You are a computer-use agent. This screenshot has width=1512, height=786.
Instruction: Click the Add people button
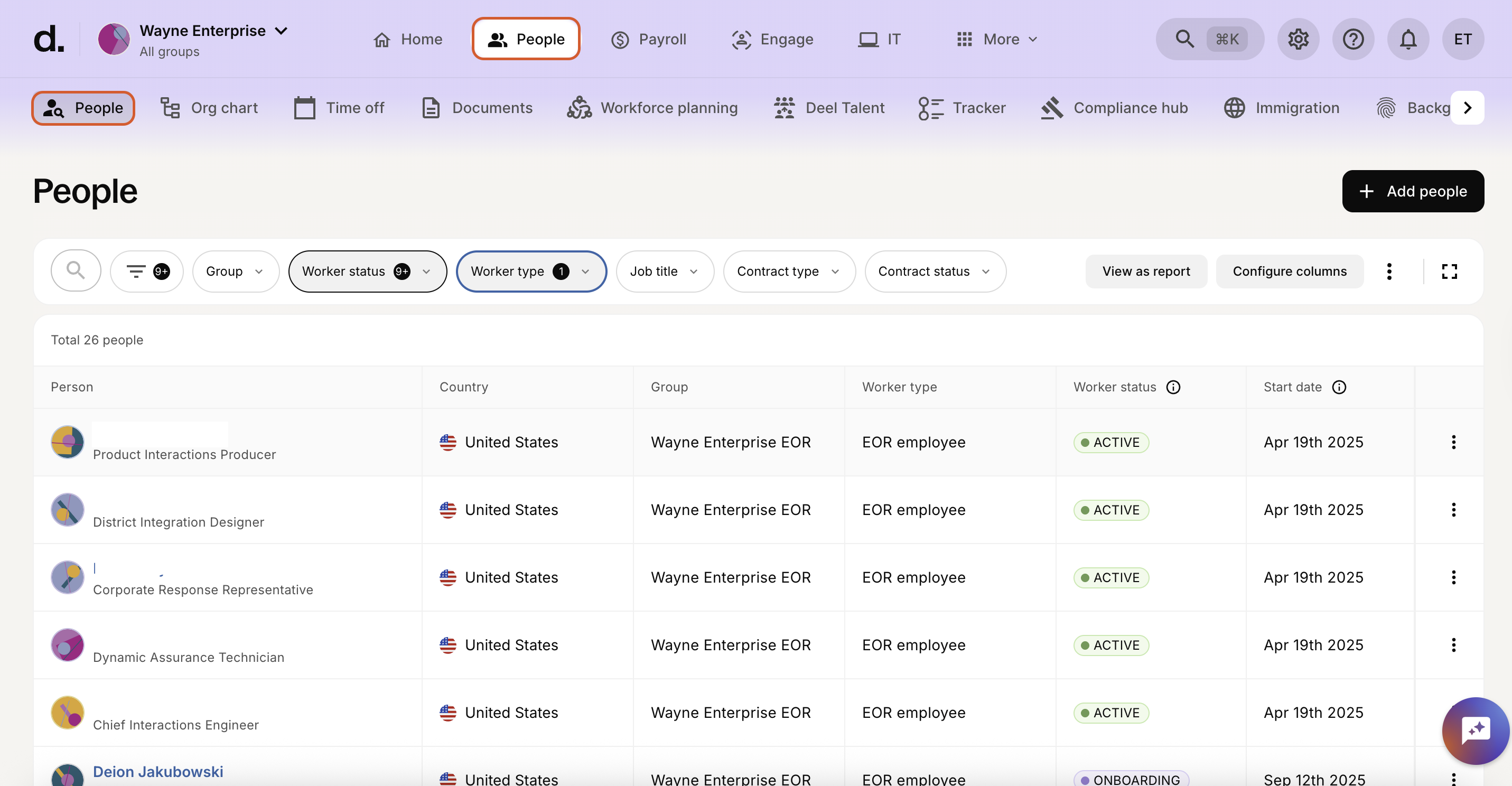click(x=1412, y=191)
